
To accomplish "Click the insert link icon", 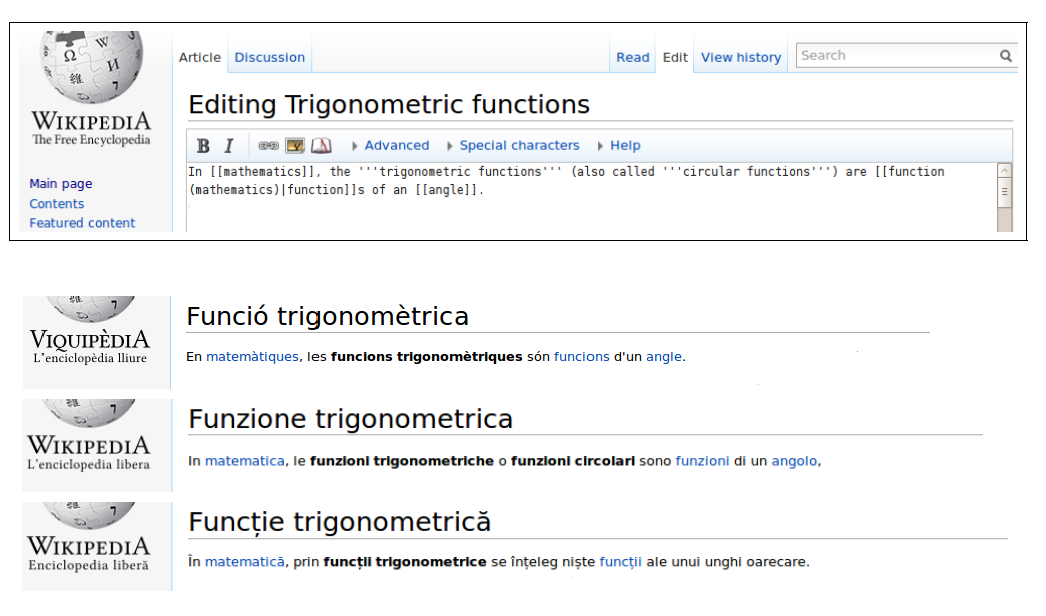I will click(268, 146).
